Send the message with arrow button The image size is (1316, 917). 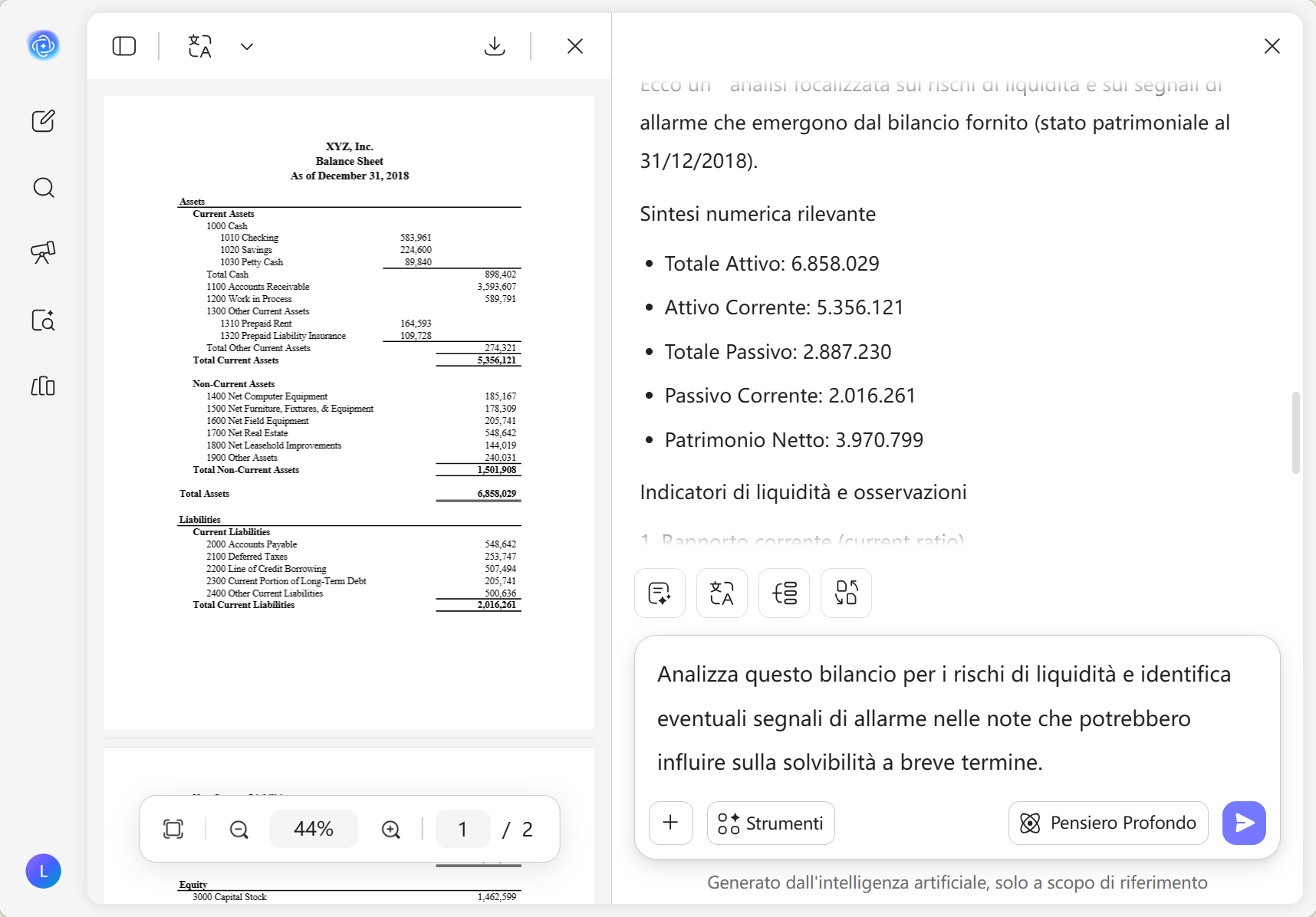(1244, 823)
